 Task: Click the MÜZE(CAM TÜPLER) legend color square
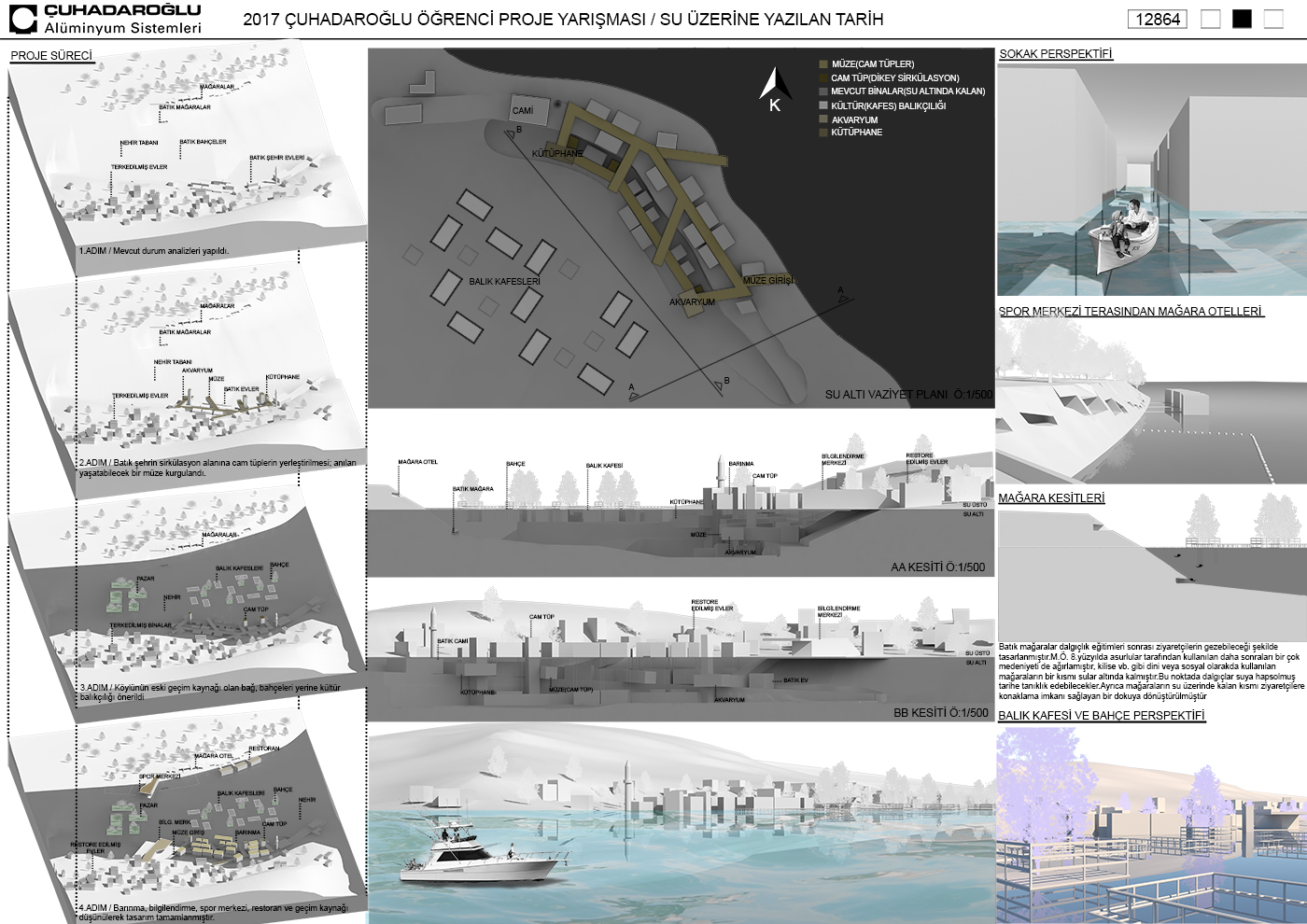click(822, 64)
